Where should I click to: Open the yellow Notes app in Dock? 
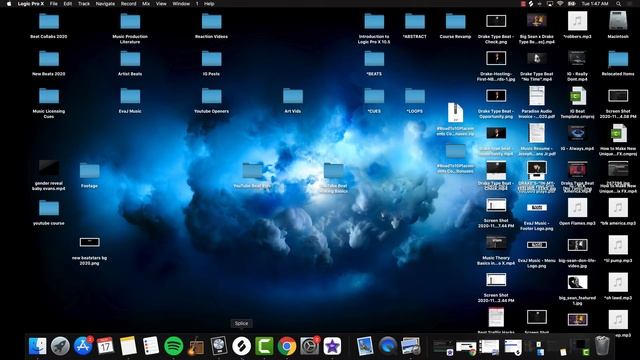point(128,346)
